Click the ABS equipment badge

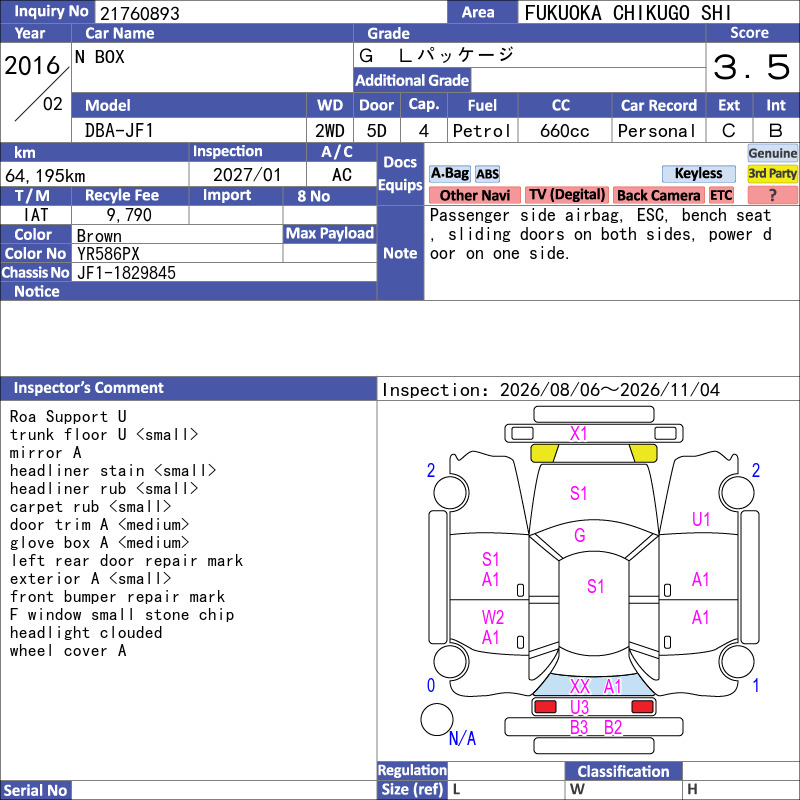487,174
